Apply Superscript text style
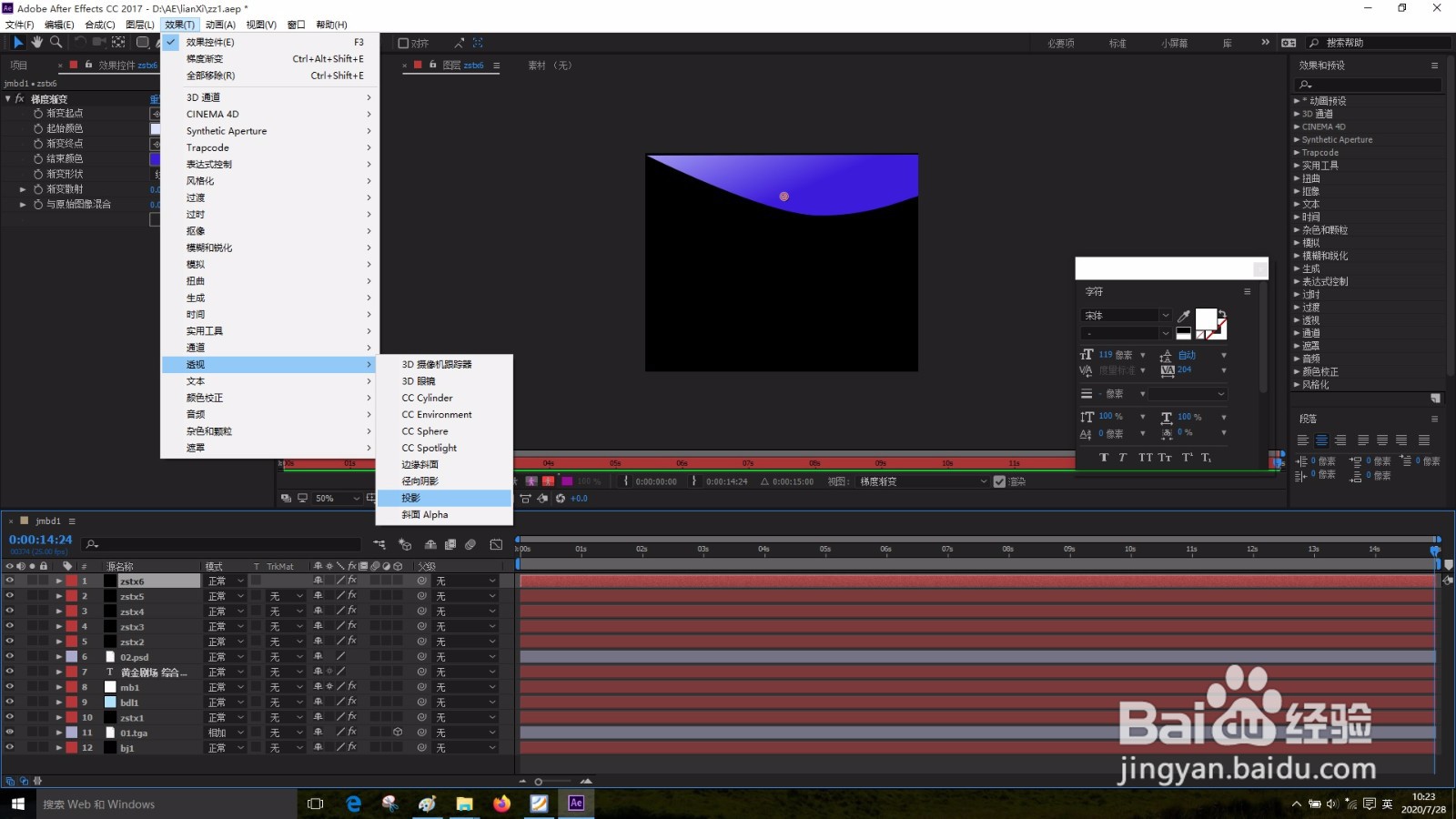 pyautogui.click(x=1187, y=458)
